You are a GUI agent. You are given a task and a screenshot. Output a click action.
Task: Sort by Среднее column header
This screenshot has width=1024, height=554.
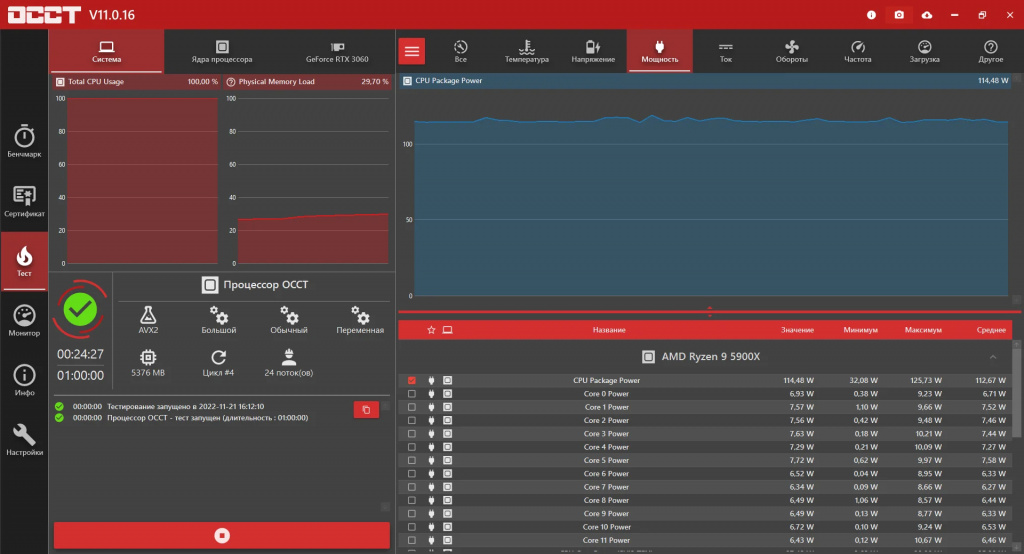click(x=991, y=330)
